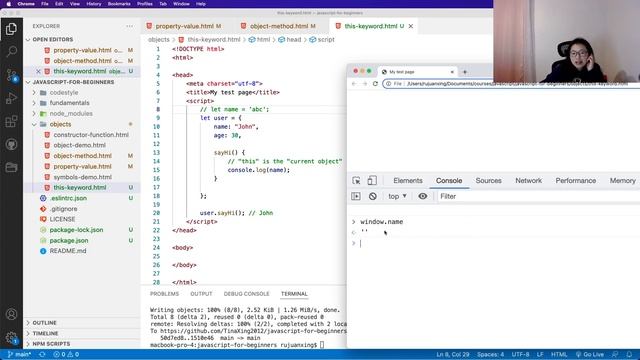Click the Apple menu icon

point(9,4)
